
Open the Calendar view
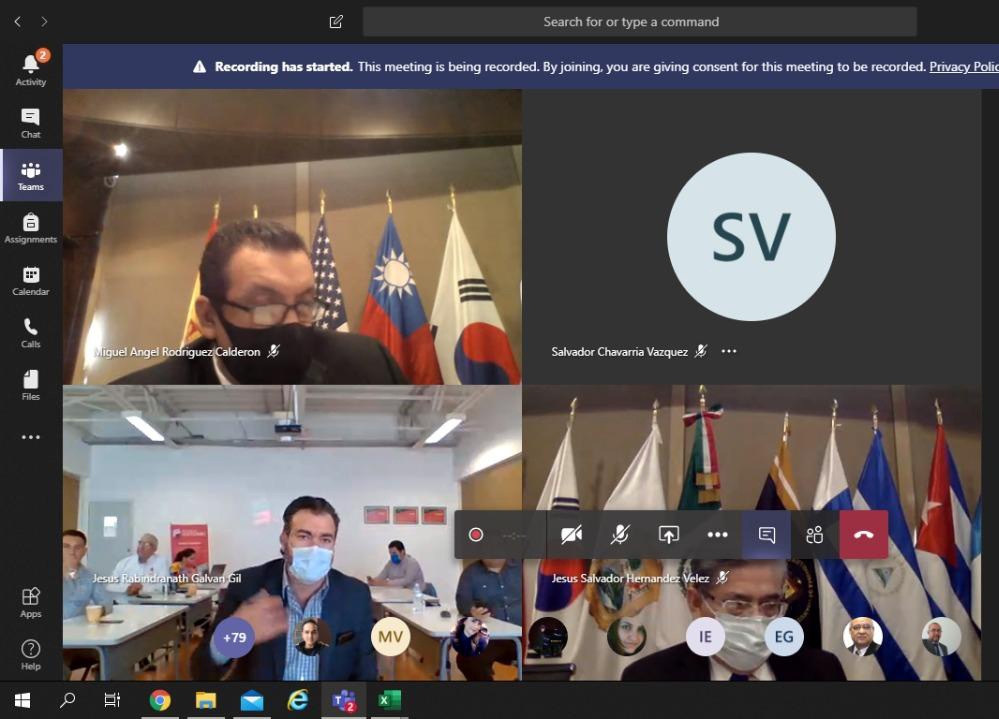pyautogui.click(x=30, y=280)
